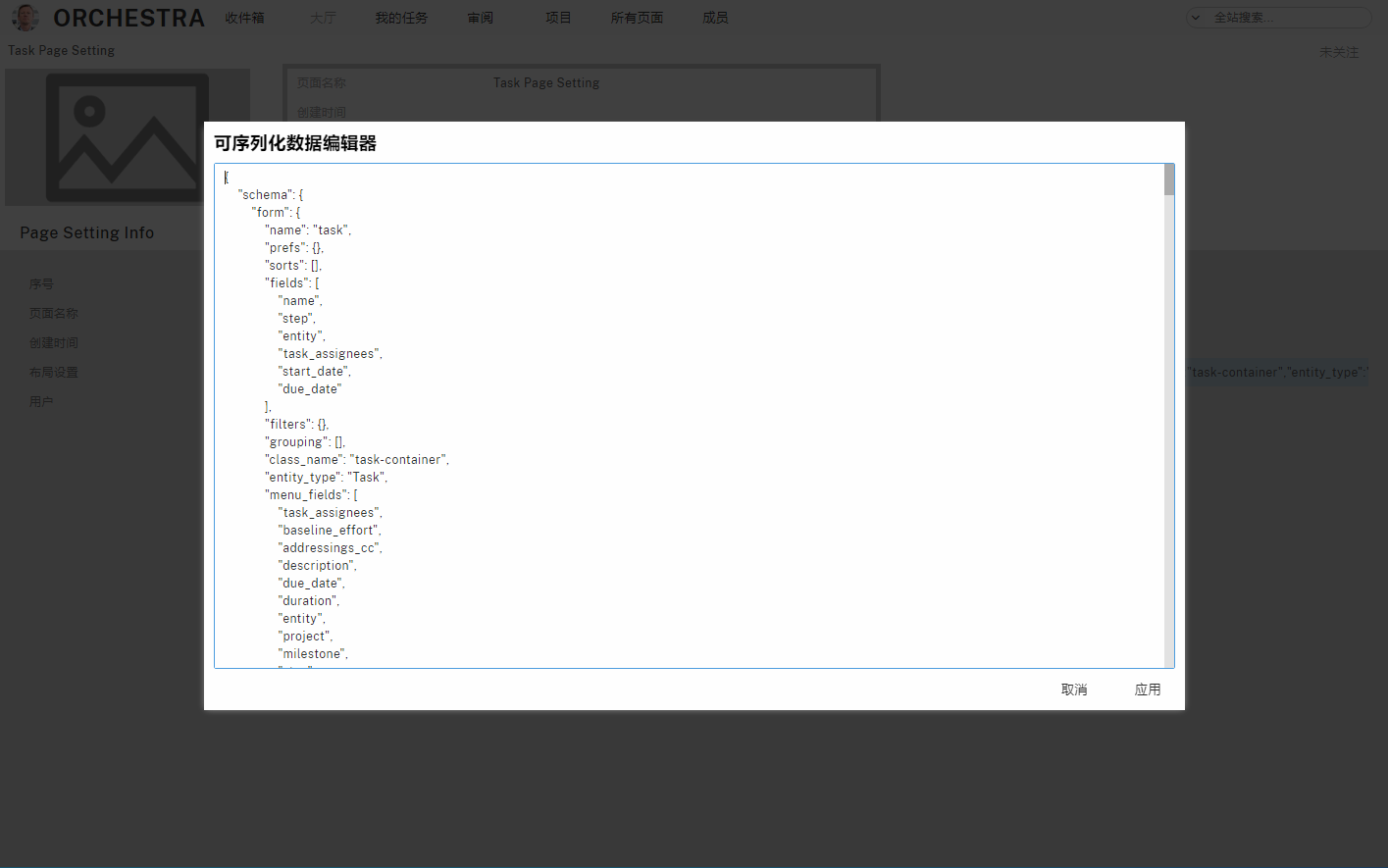Click the 序号 field label
1388x868 pixels.
point(41,283)
